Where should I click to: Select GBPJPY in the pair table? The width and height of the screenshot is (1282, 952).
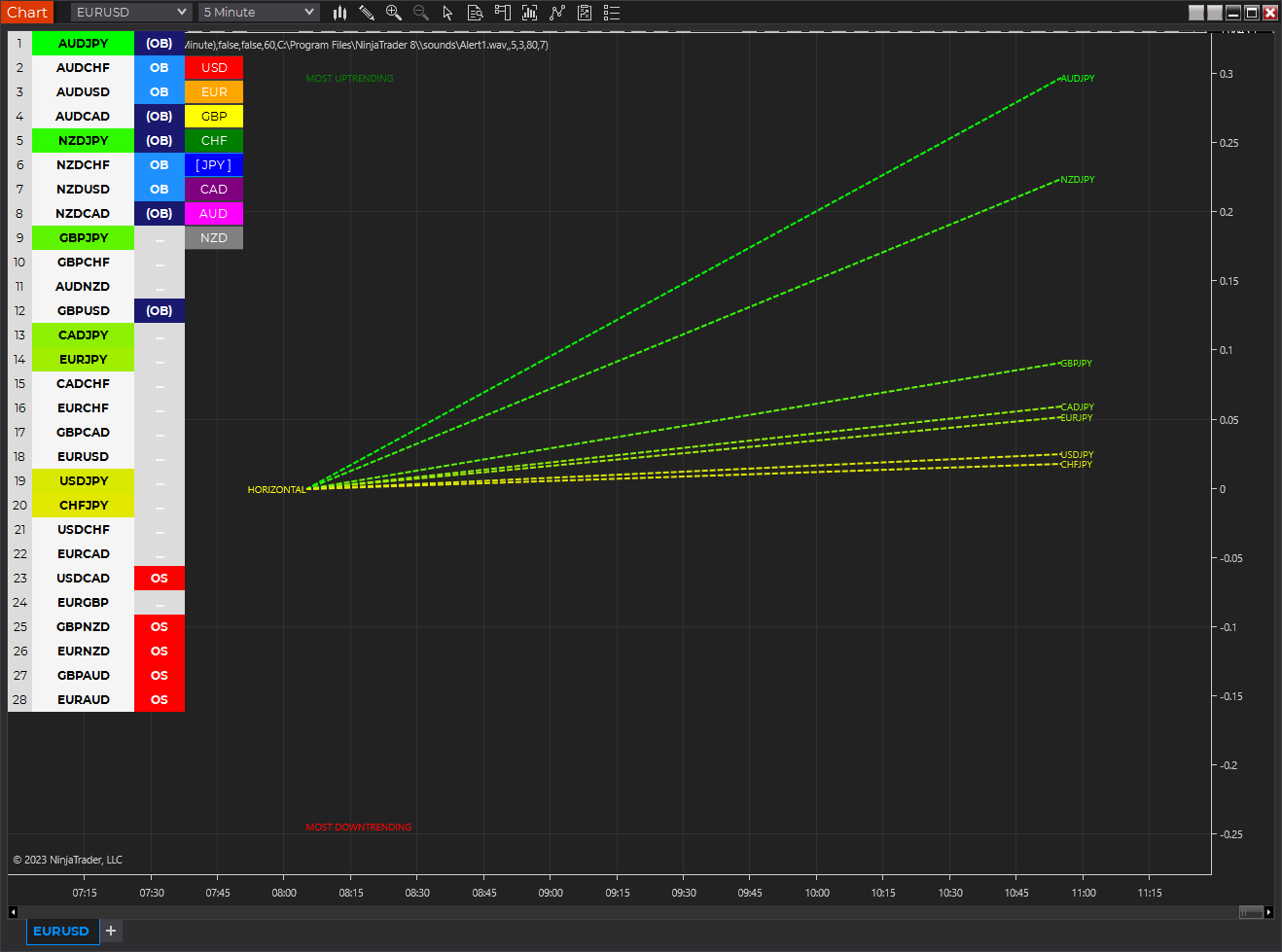[x=83, y=237]
